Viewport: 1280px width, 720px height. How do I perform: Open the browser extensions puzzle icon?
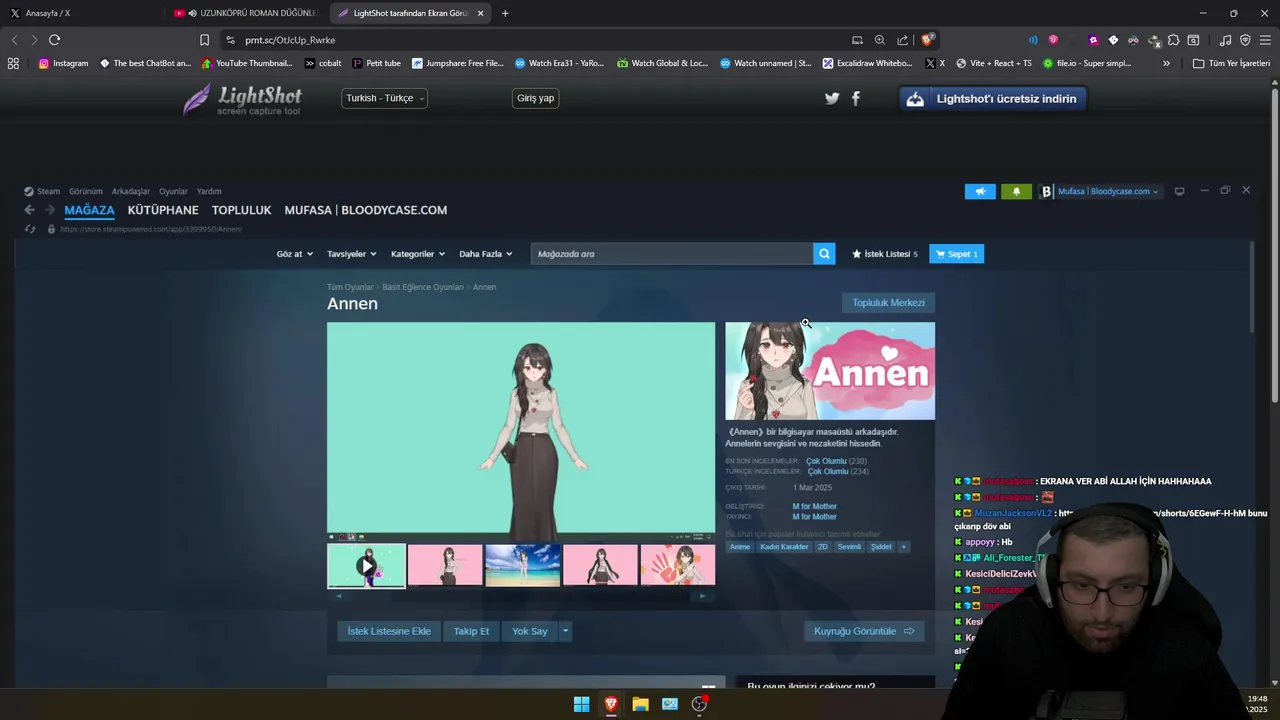(1174, 40)
